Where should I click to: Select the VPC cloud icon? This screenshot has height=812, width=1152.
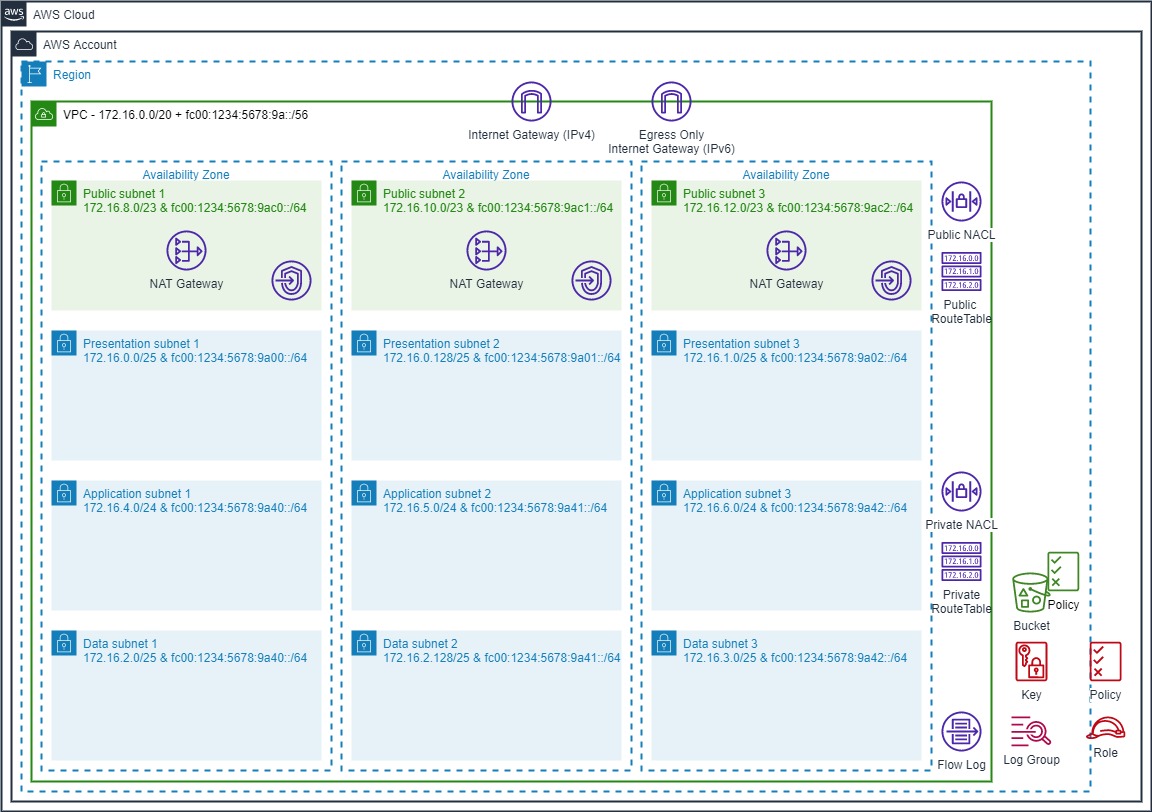(44, 114)
